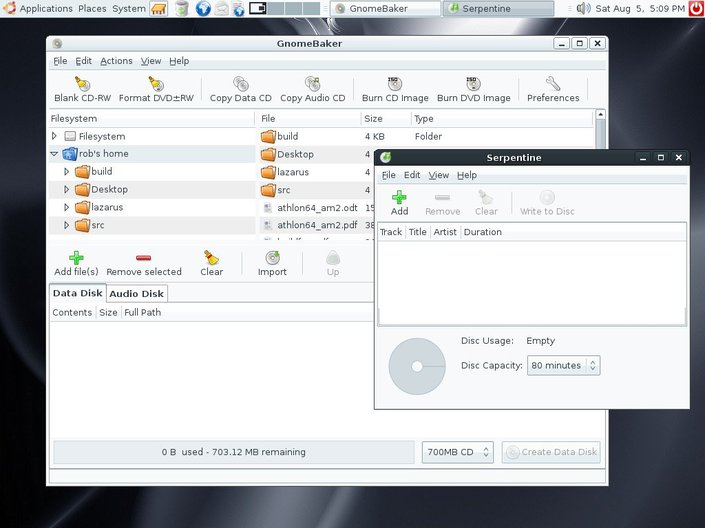Click Full Path column header
This screenshot has height=528, width=705.
(143, 313)
